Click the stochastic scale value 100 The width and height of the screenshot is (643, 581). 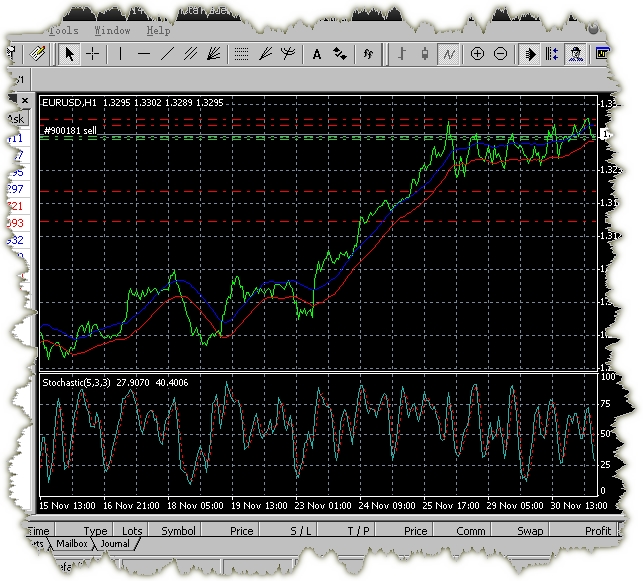(608, 377)
